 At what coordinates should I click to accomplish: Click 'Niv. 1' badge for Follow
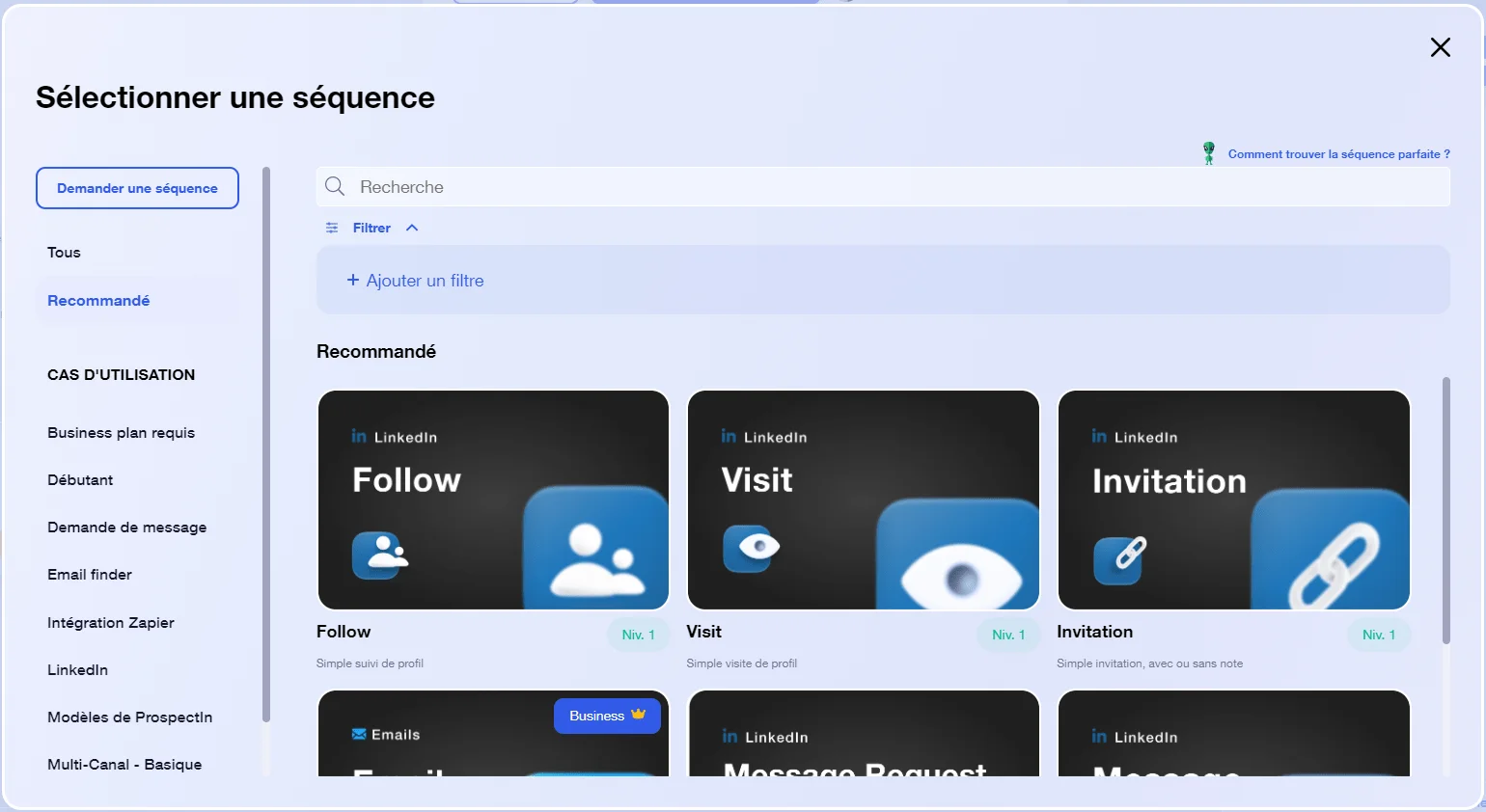point(638,635)
